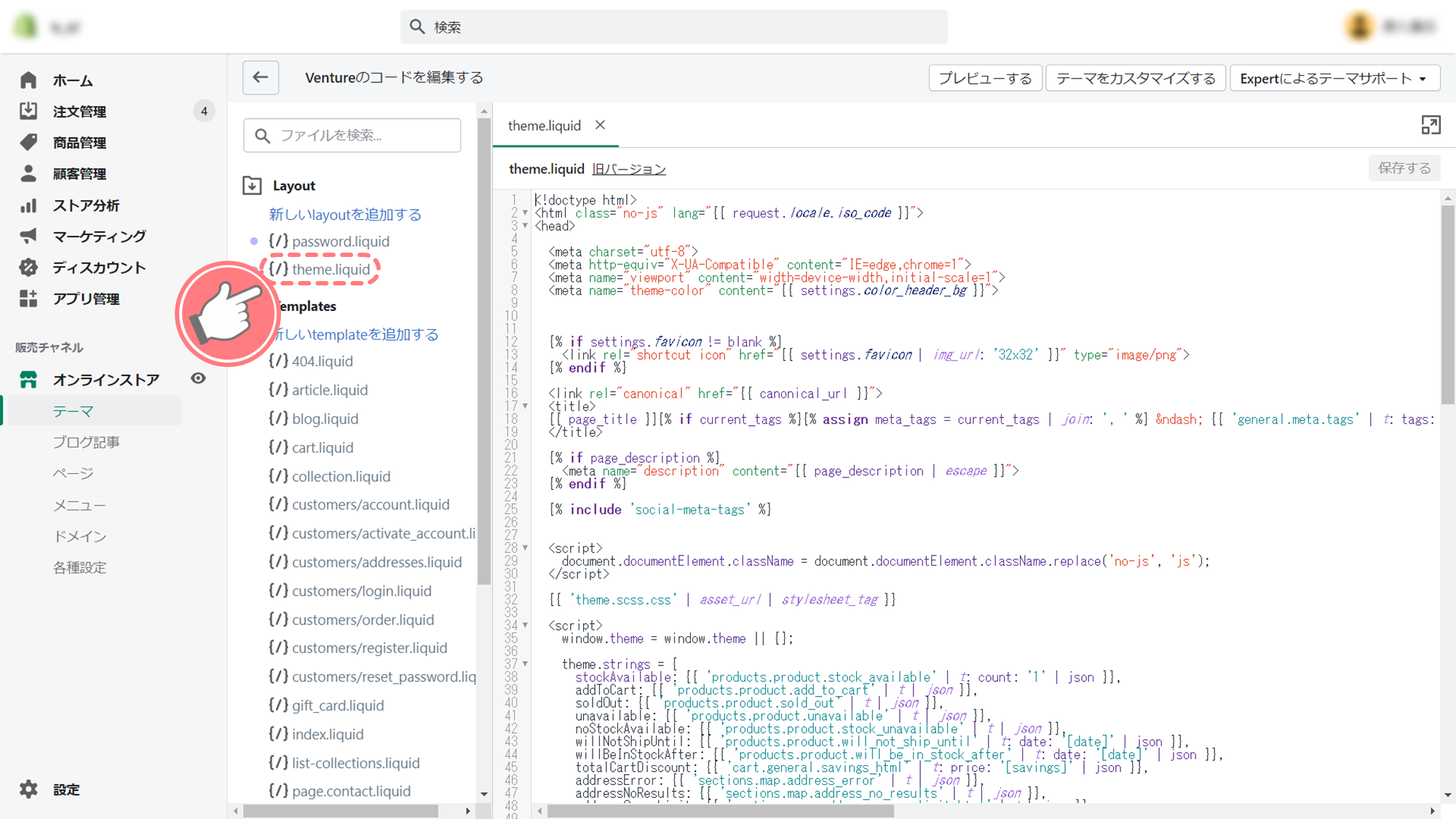Fold the script block at line 28
The height and width of the screenshot is (819, 1456).
click(525, 547)
